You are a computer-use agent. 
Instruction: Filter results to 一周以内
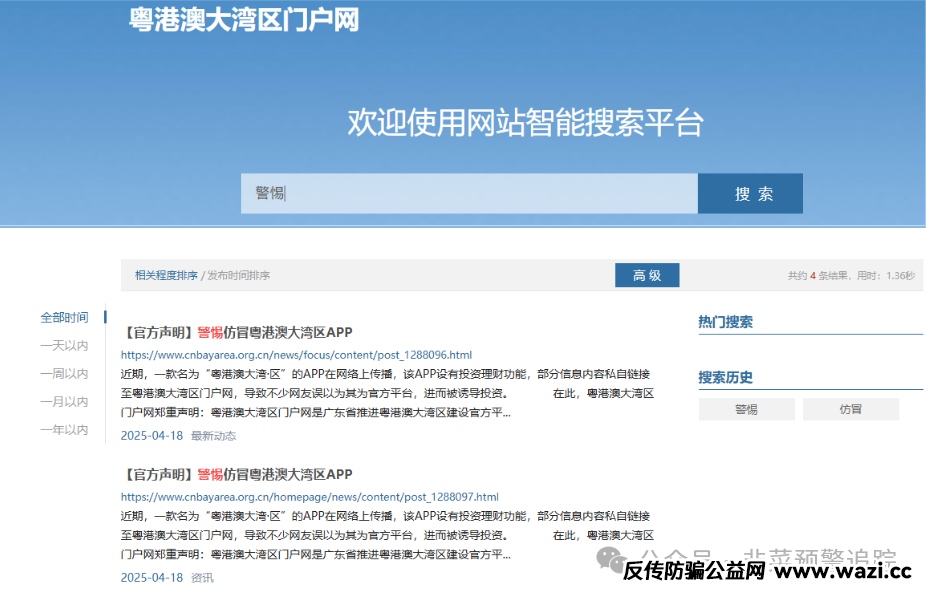coord(64,373)
